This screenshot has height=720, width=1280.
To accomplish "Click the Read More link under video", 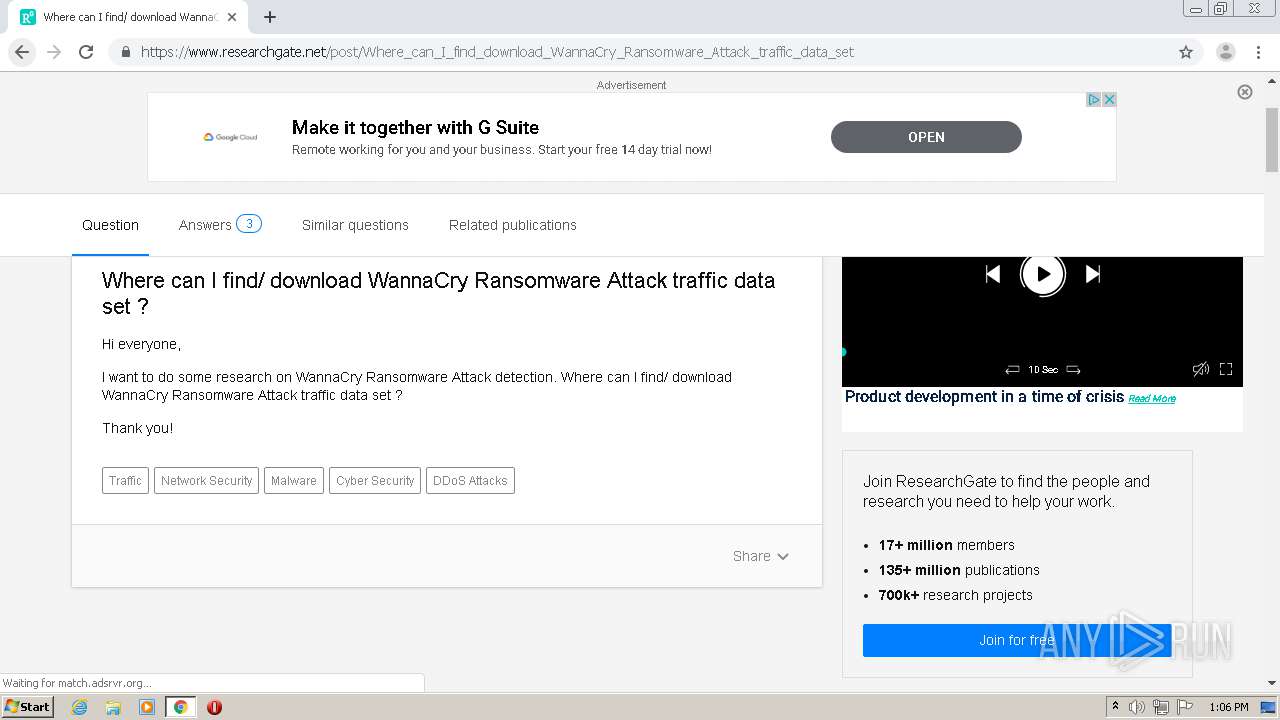I will (1152, 399).
